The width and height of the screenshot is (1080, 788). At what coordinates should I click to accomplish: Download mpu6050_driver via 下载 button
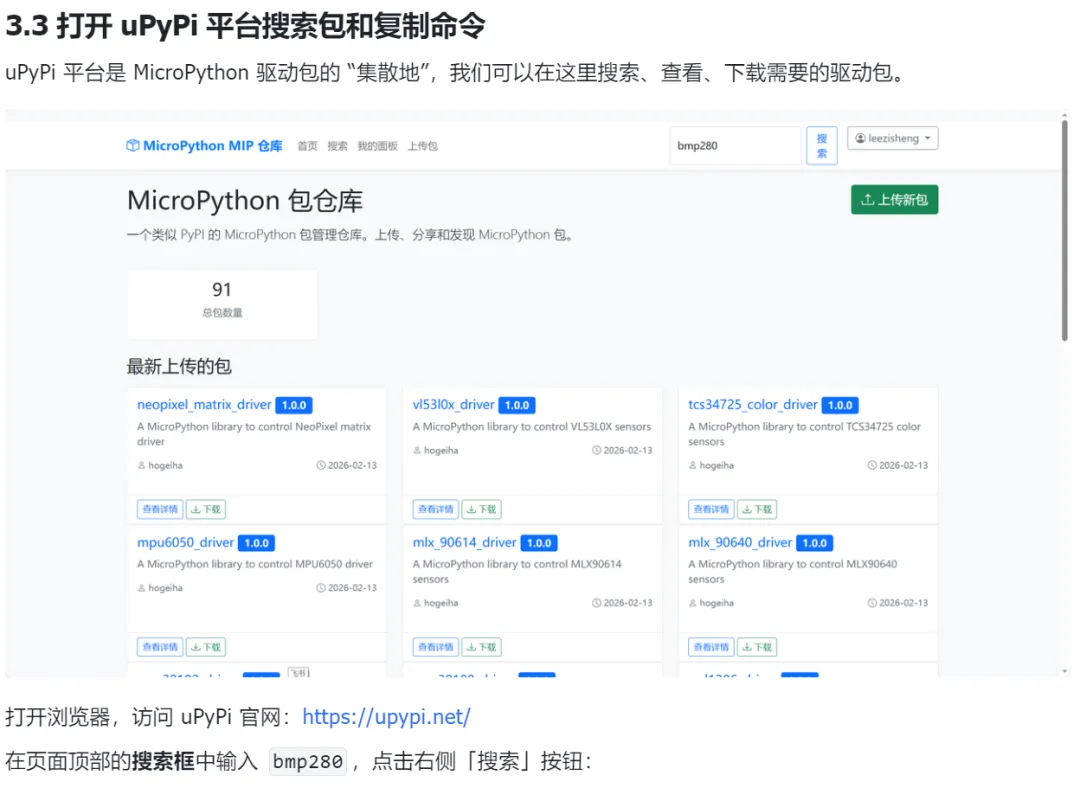coord(206,647)
